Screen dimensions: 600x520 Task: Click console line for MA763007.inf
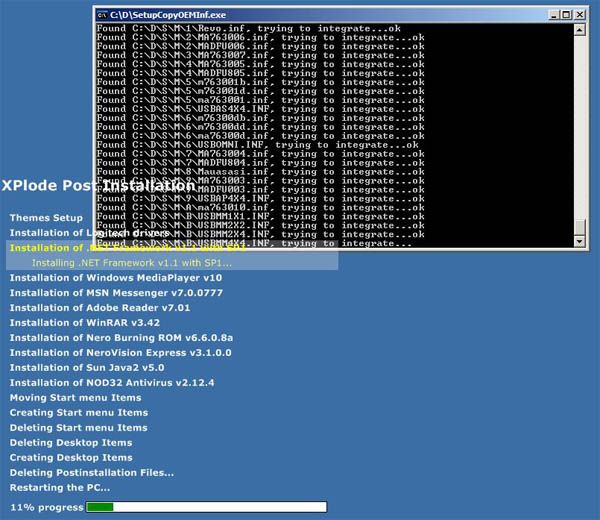[260, 55]
